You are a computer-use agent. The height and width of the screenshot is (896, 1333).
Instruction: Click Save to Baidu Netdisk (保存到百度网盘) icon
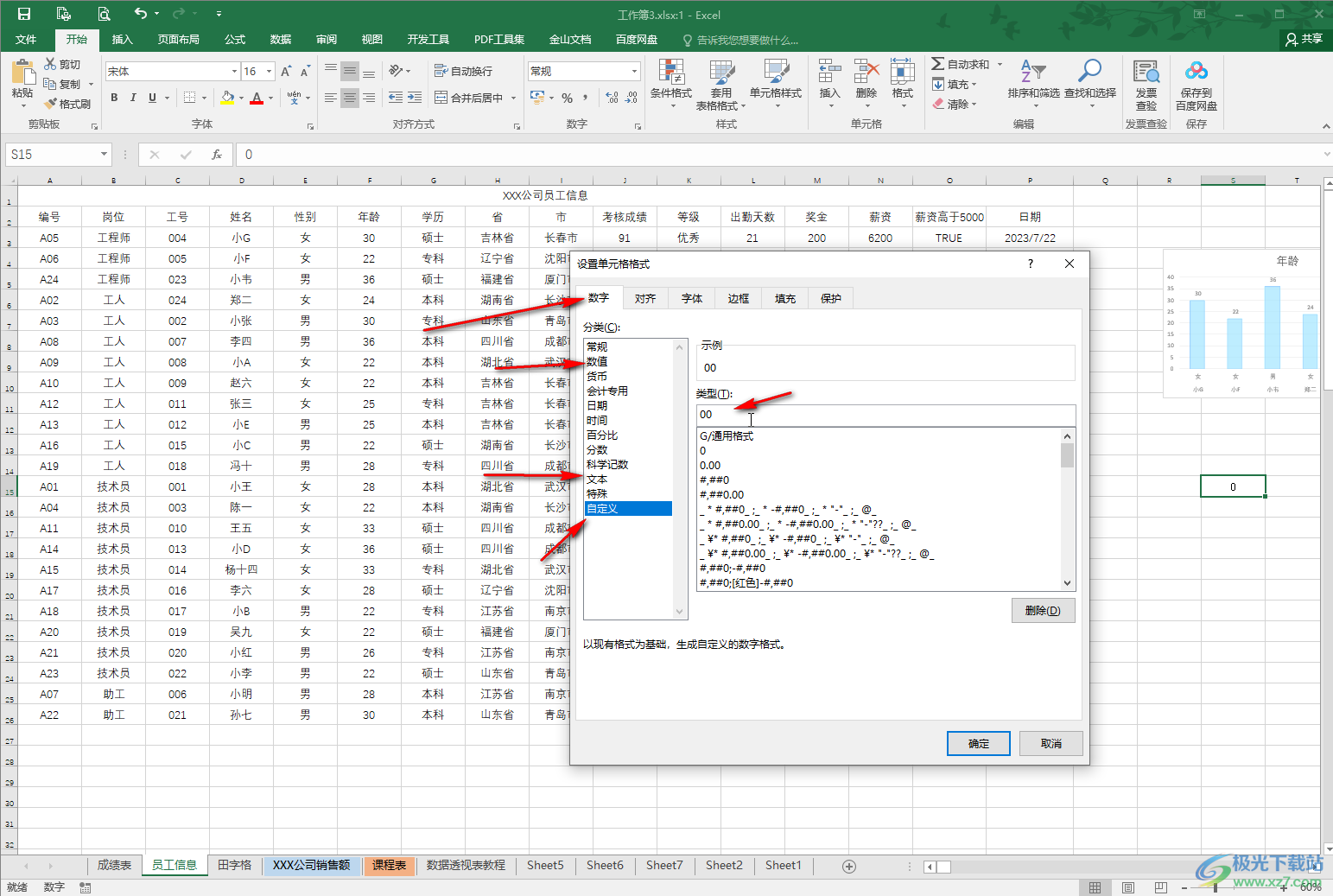coord(1197,72)
